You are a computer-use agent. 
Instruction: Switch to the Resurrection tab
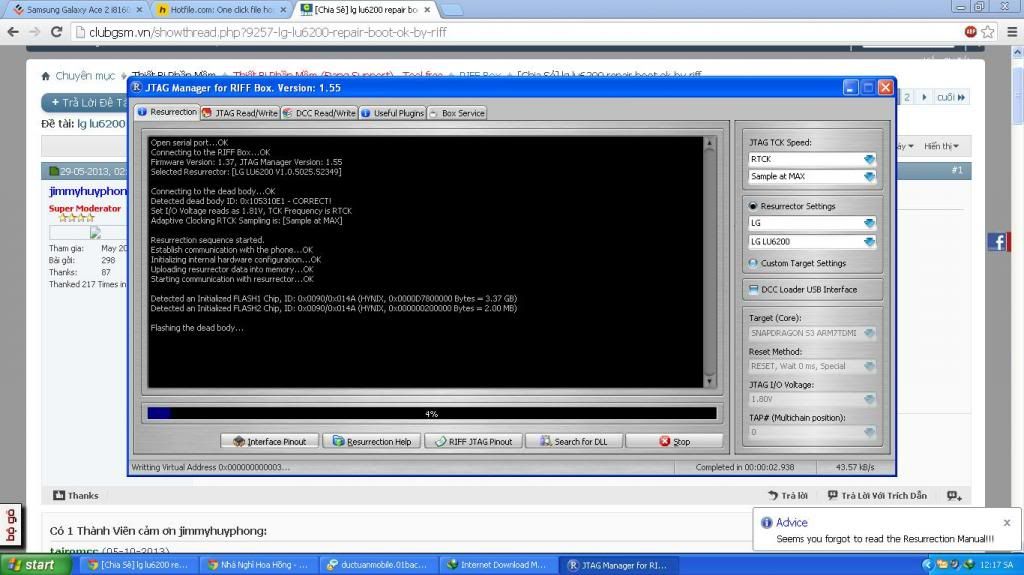167,112
